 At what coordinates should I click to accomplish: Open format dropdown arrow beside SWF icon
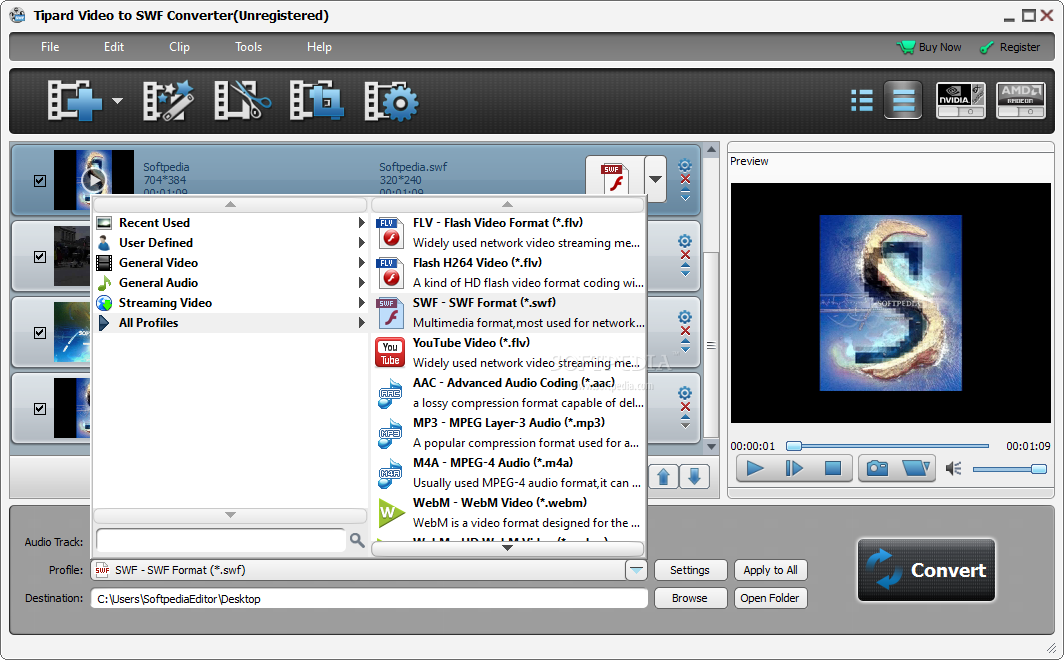tap(655, 178)
